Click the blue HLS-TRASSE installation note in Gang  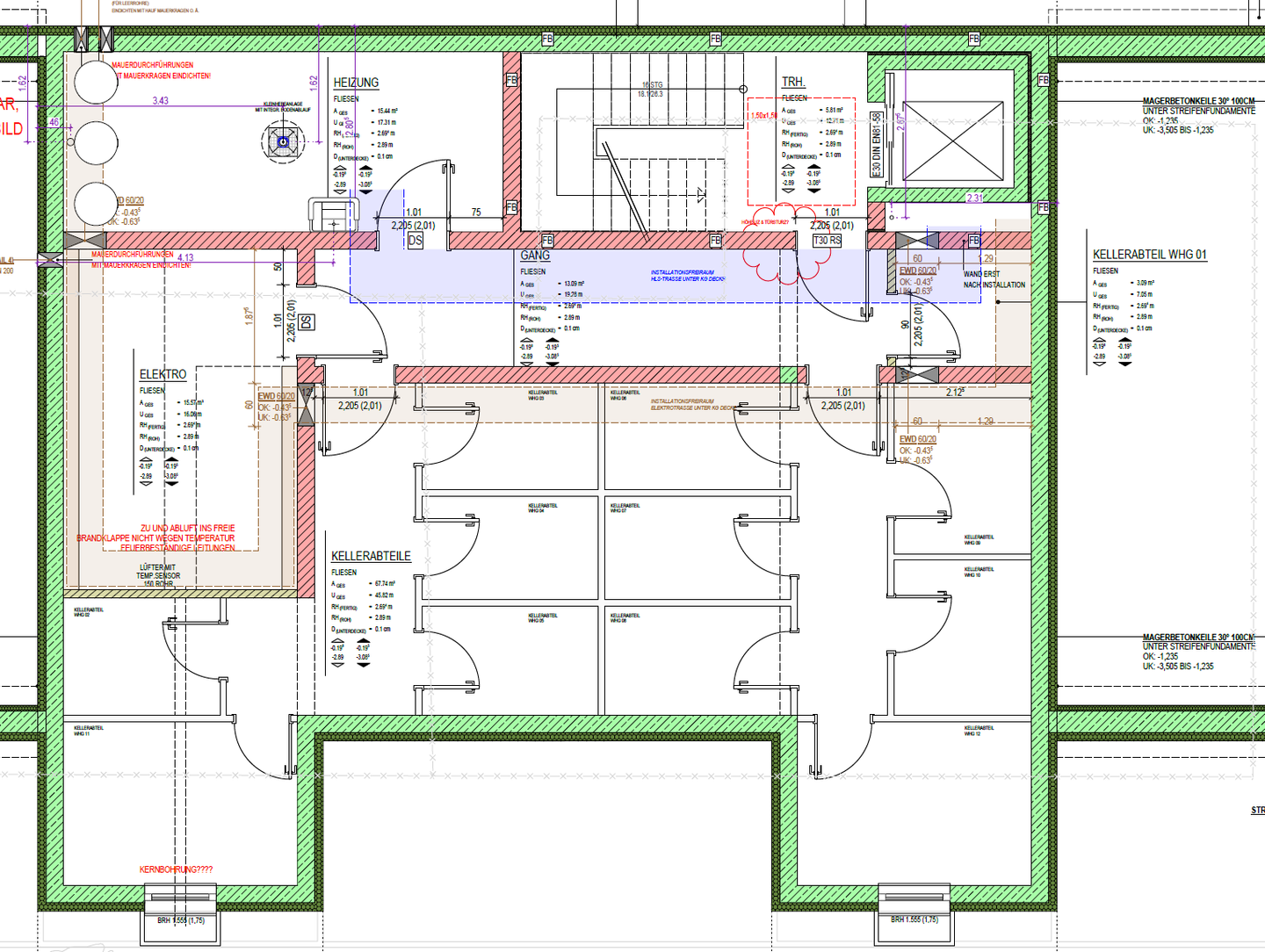[688, 276]
